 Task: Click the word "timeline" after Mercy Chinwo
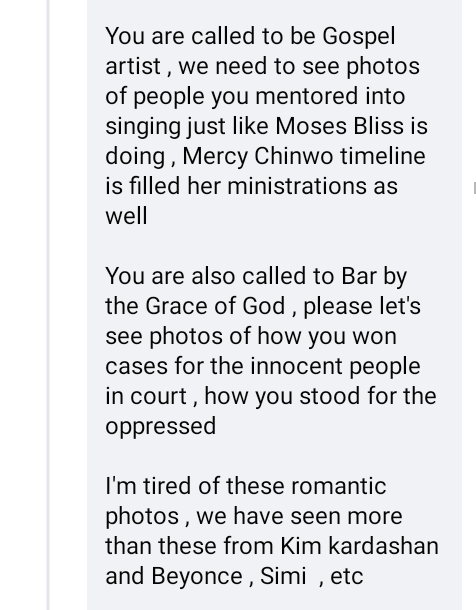click(383, 156)
